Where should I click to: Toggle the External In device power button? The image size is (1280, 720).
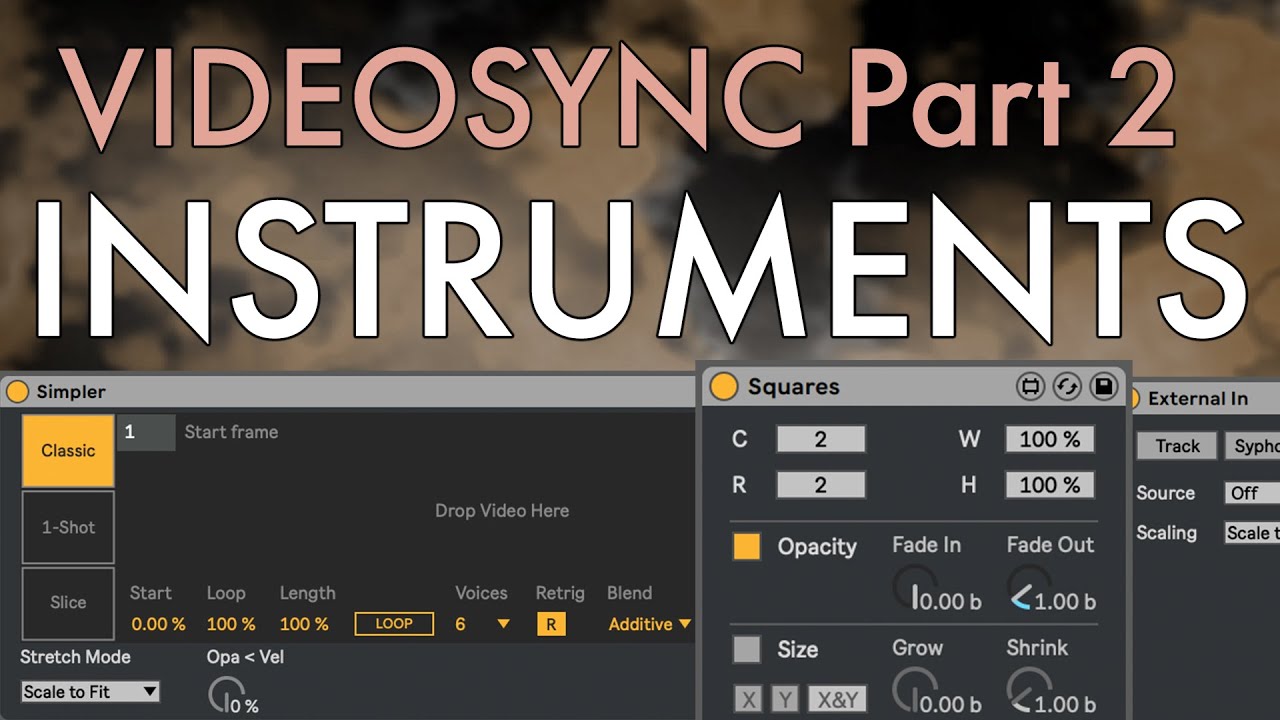tap(1133, 398)
